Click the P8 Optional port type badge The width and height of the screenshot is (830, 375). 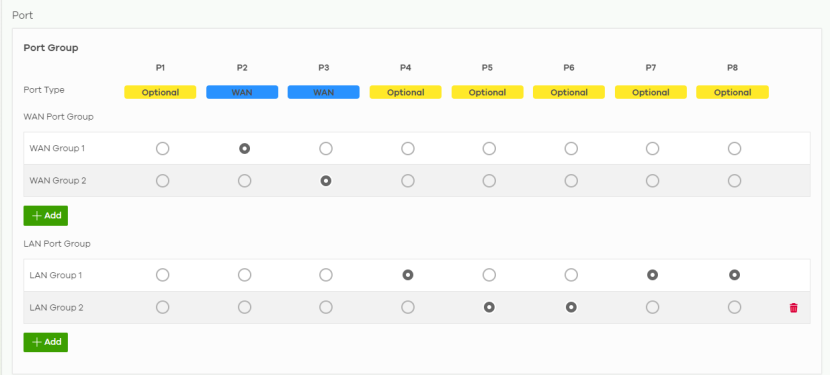tap(733, 92)
